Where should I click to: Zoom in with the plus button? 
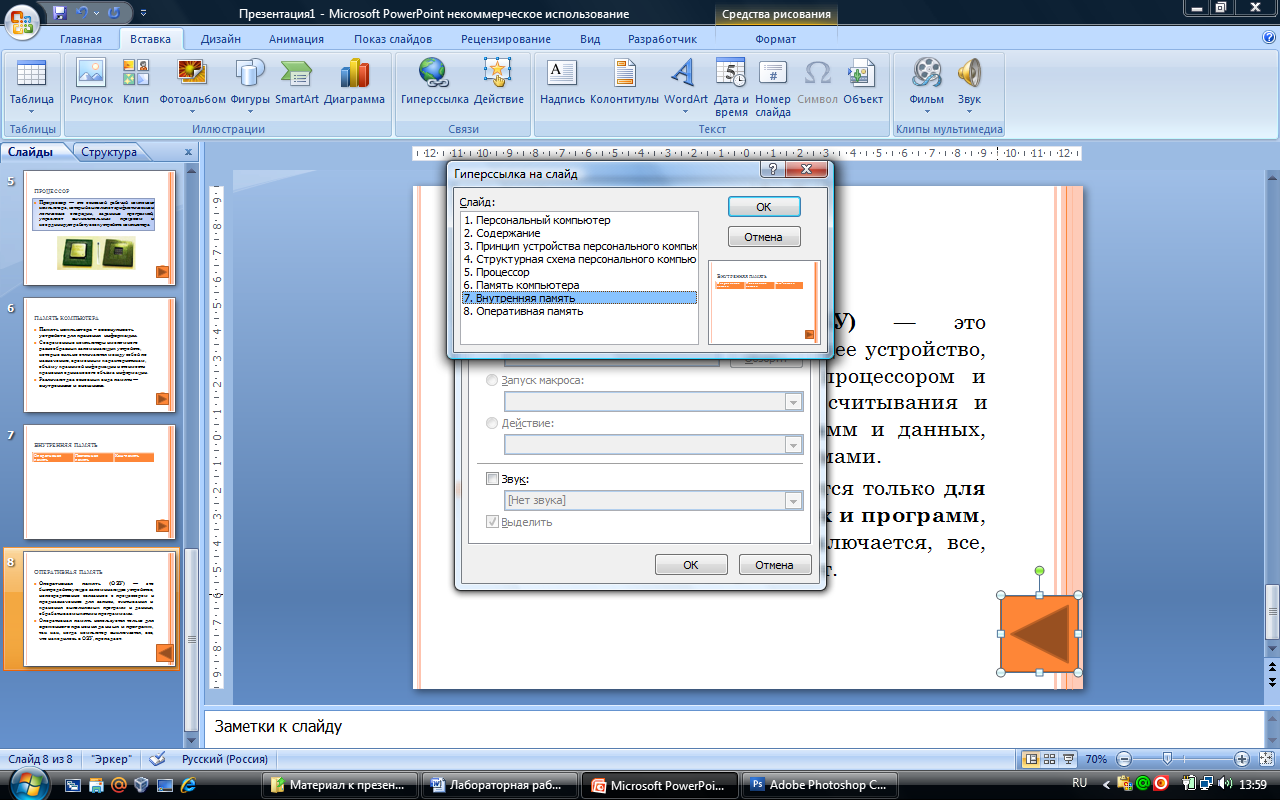click(1241, 759)
